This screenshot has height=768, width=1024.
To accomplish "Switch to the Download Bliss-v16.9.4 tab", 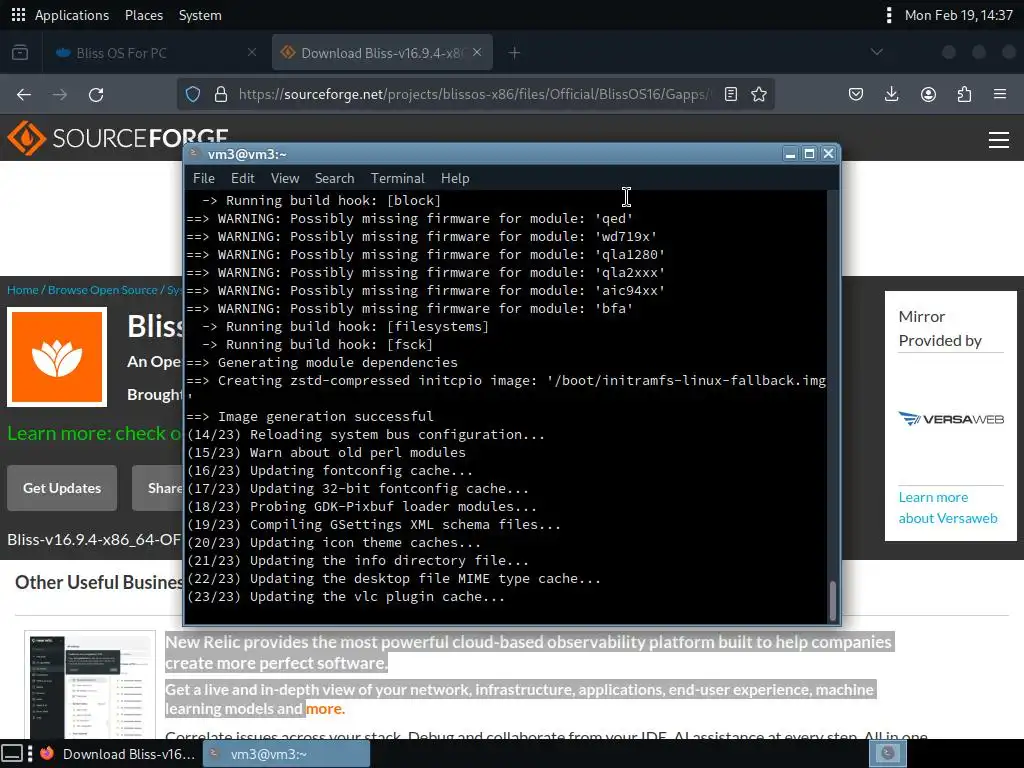I will [x=382, y=53].
